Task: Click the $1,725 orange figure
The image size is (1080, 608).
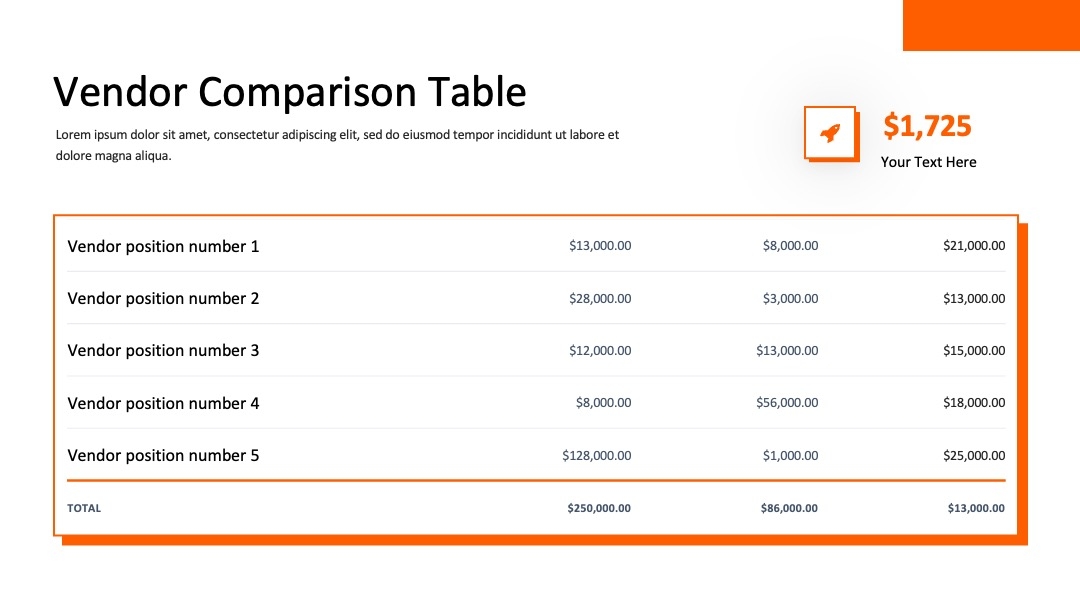Action: (927, 126)
